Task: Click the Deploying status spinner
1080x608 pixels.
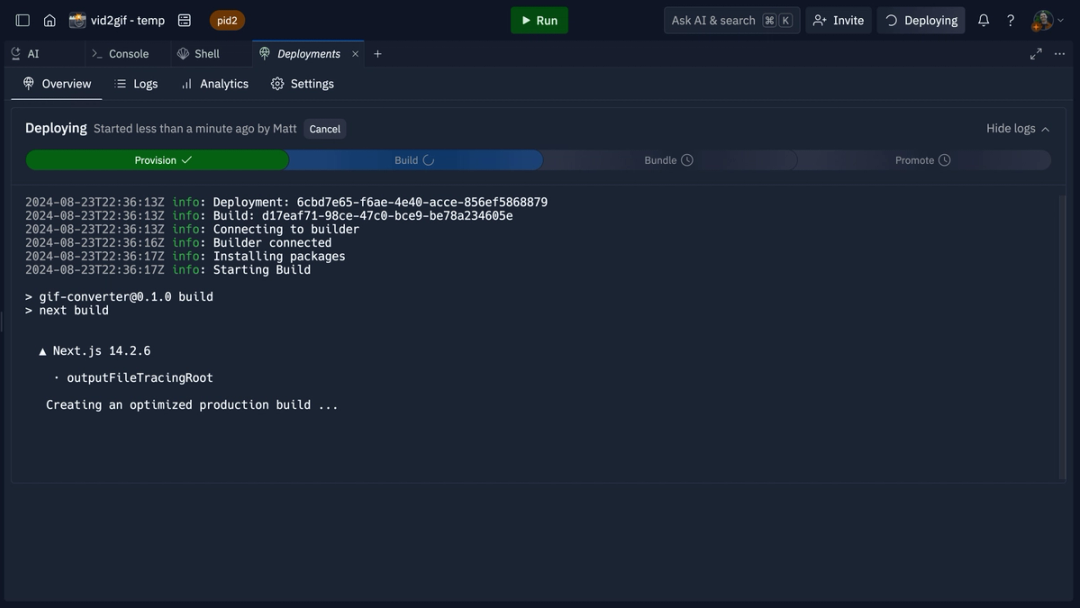Action: [890, 19]
